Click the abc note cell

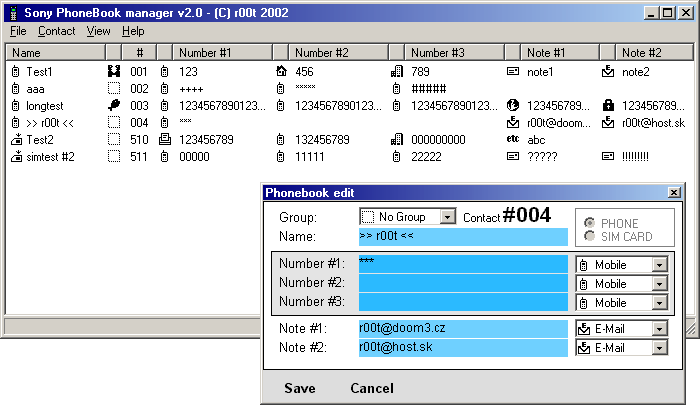(536, 140)
